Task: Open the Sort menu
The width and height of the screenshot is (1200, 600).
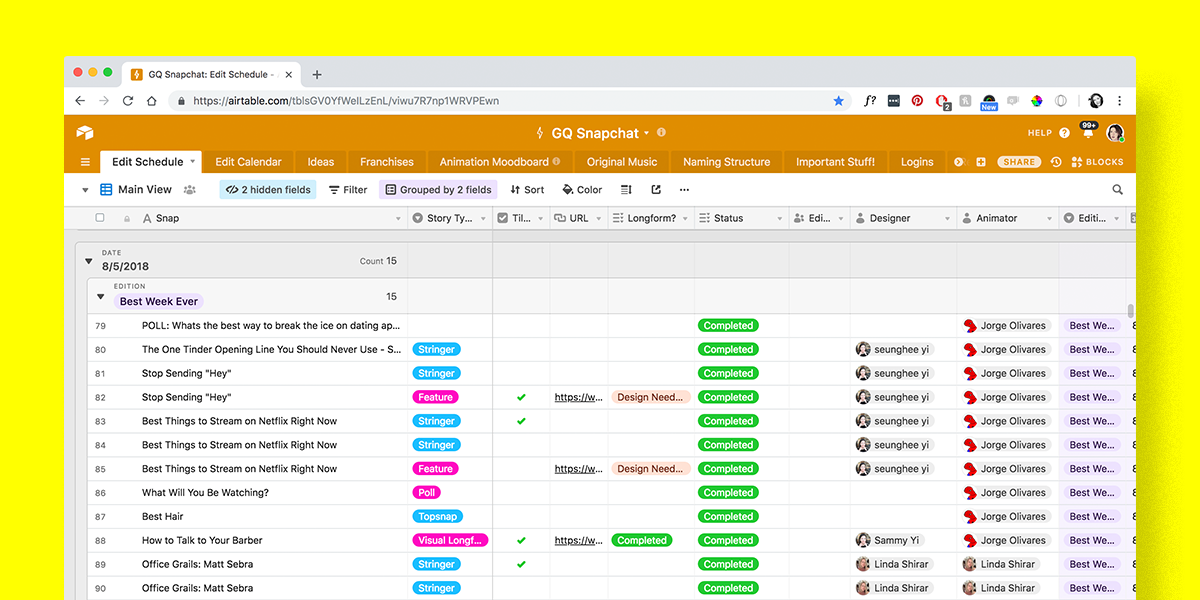Action: click(527, 190)
